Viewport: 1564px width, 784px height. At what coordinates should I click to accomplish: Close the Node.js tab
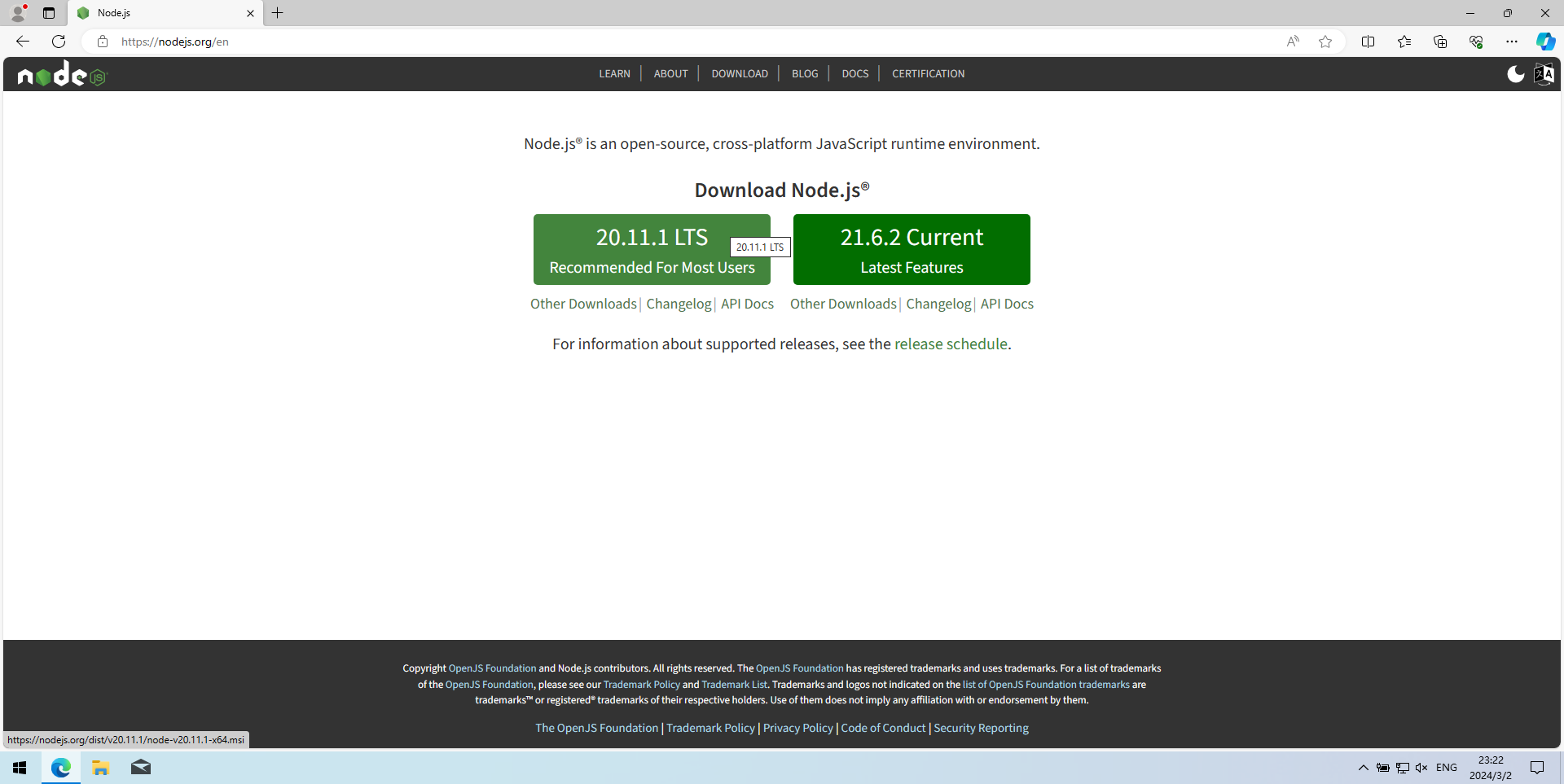(250, 13)
